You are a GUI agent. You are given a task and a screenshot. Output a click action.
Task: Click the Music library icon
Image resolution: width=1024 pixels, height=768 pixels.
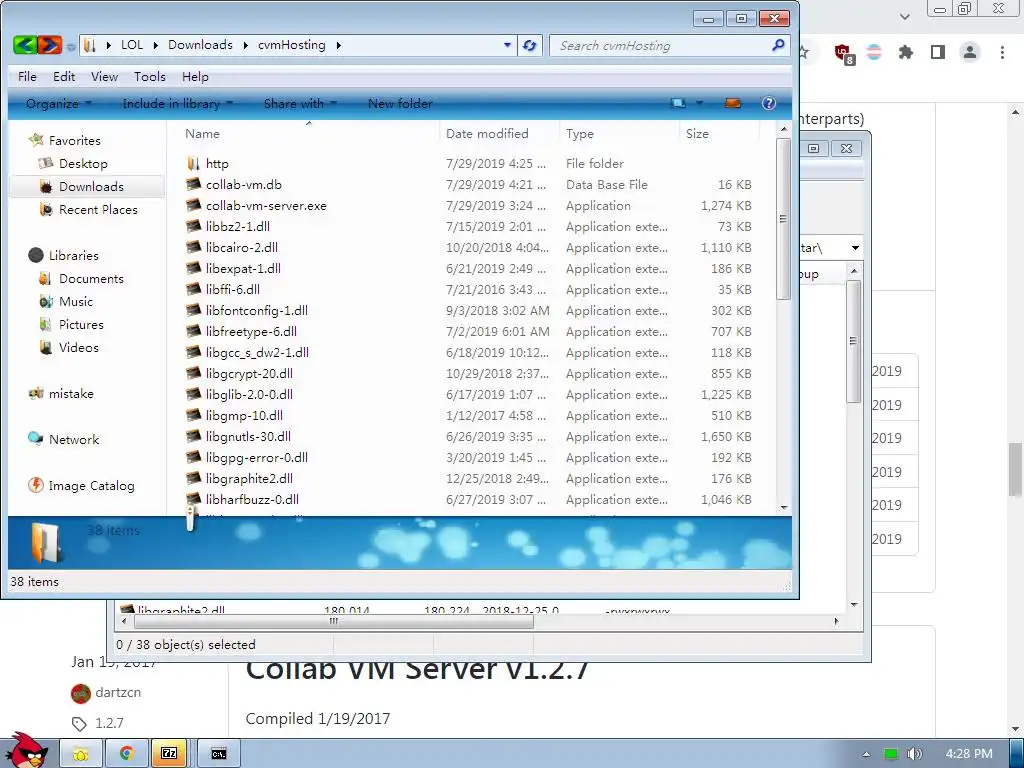(x=46, y=301)
